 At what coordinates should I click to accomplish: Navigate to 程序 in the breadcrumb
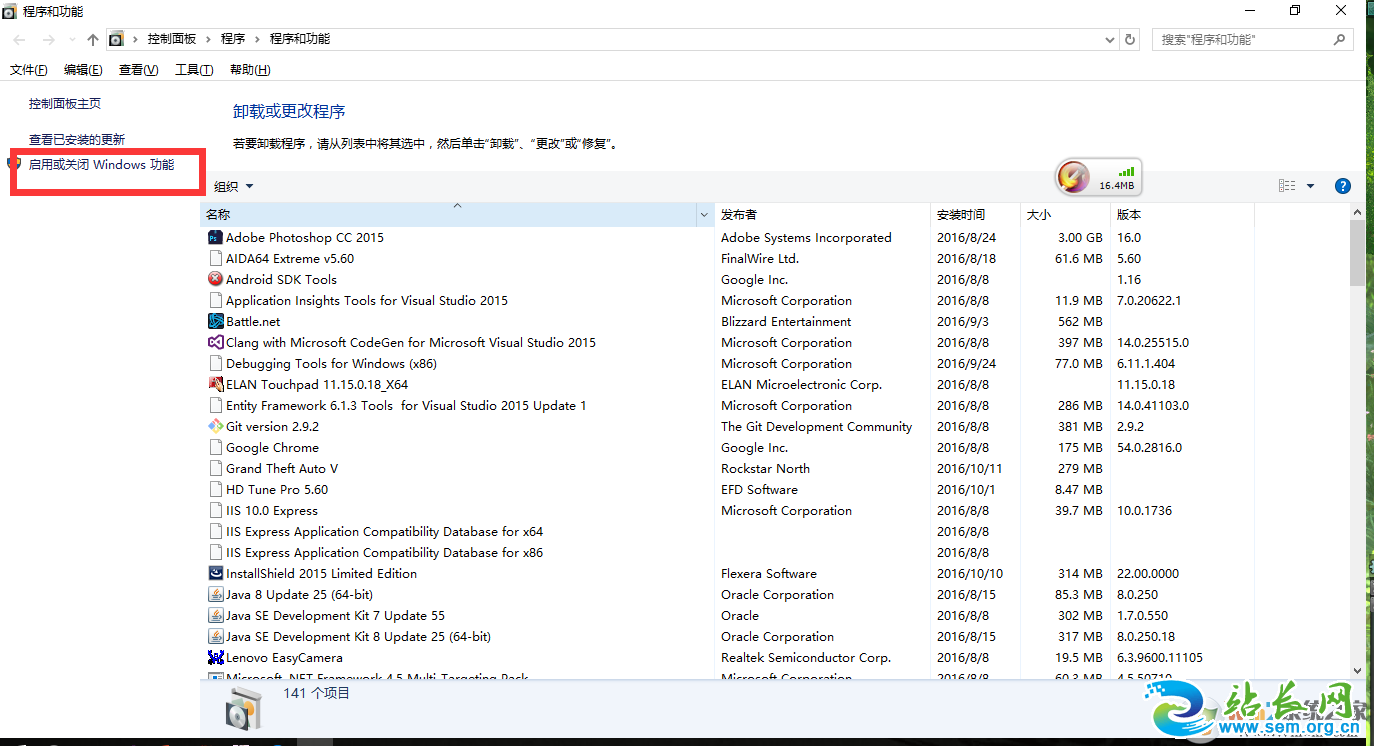coord(233,40)
